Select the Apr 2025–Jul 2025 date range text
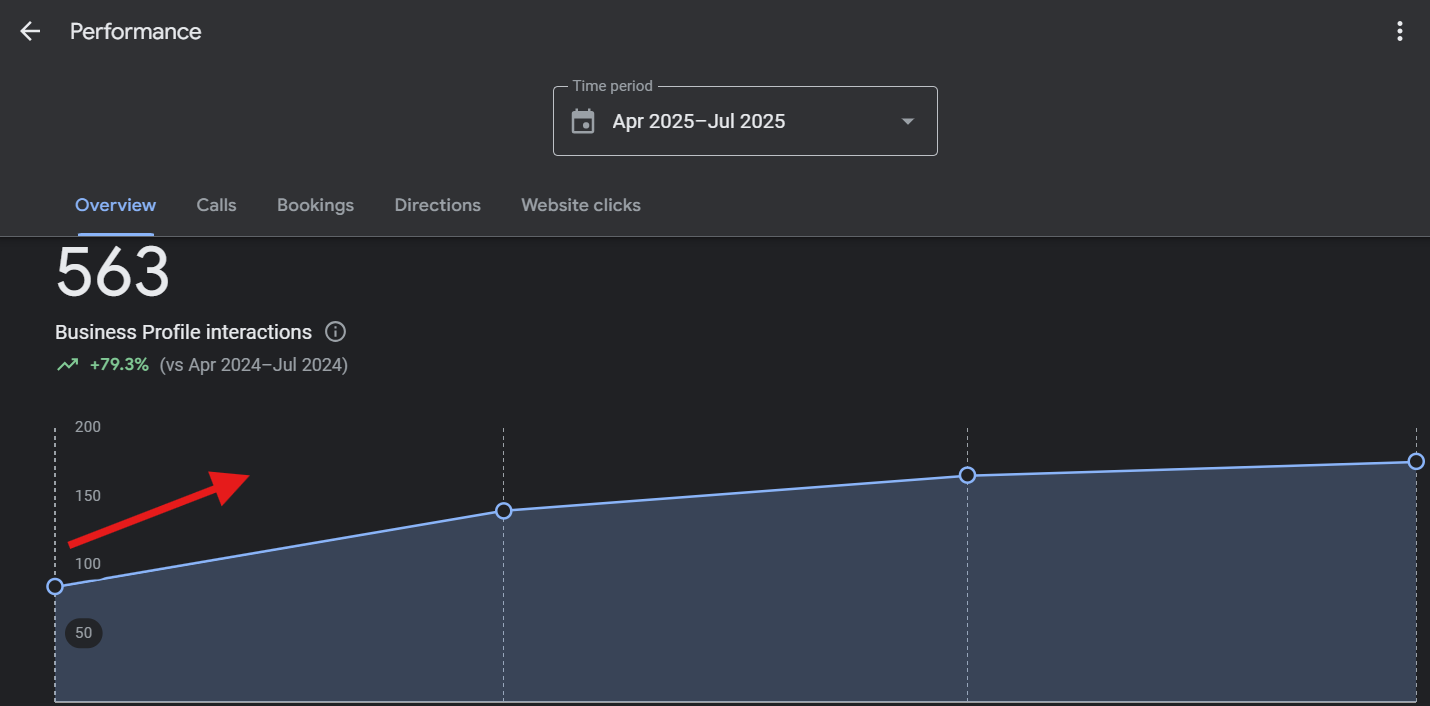Image resolution: width=1430 pixels, height=706 pixels. coord(698,121)
